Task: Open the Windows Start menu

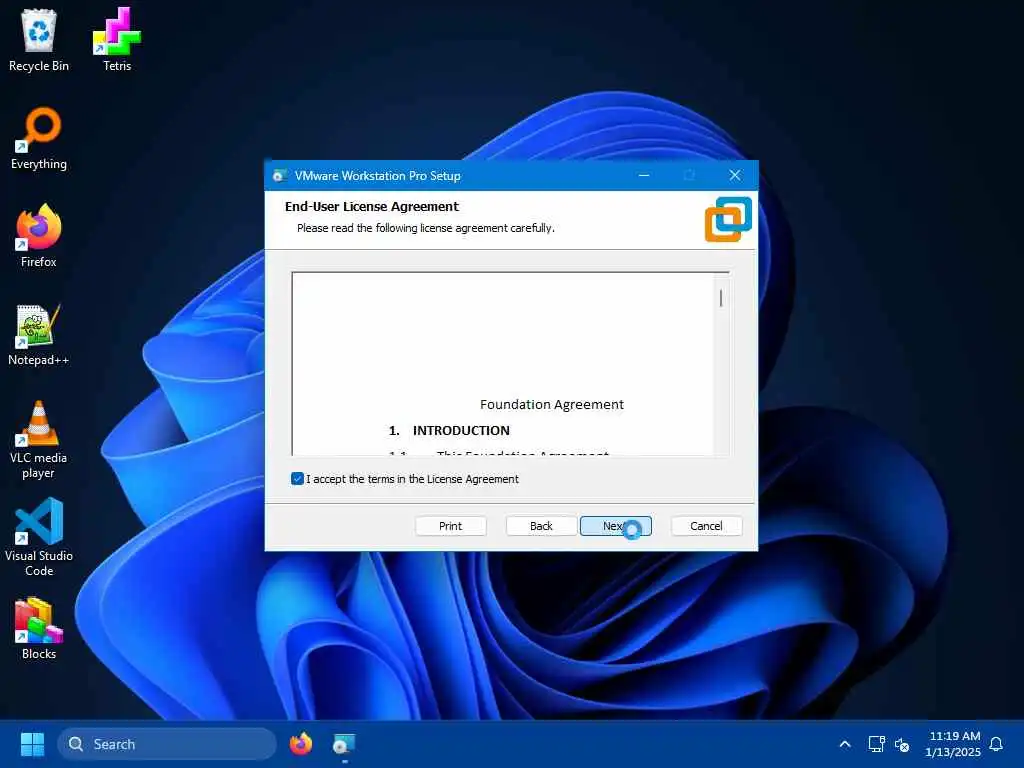Action: click(32, 744)
